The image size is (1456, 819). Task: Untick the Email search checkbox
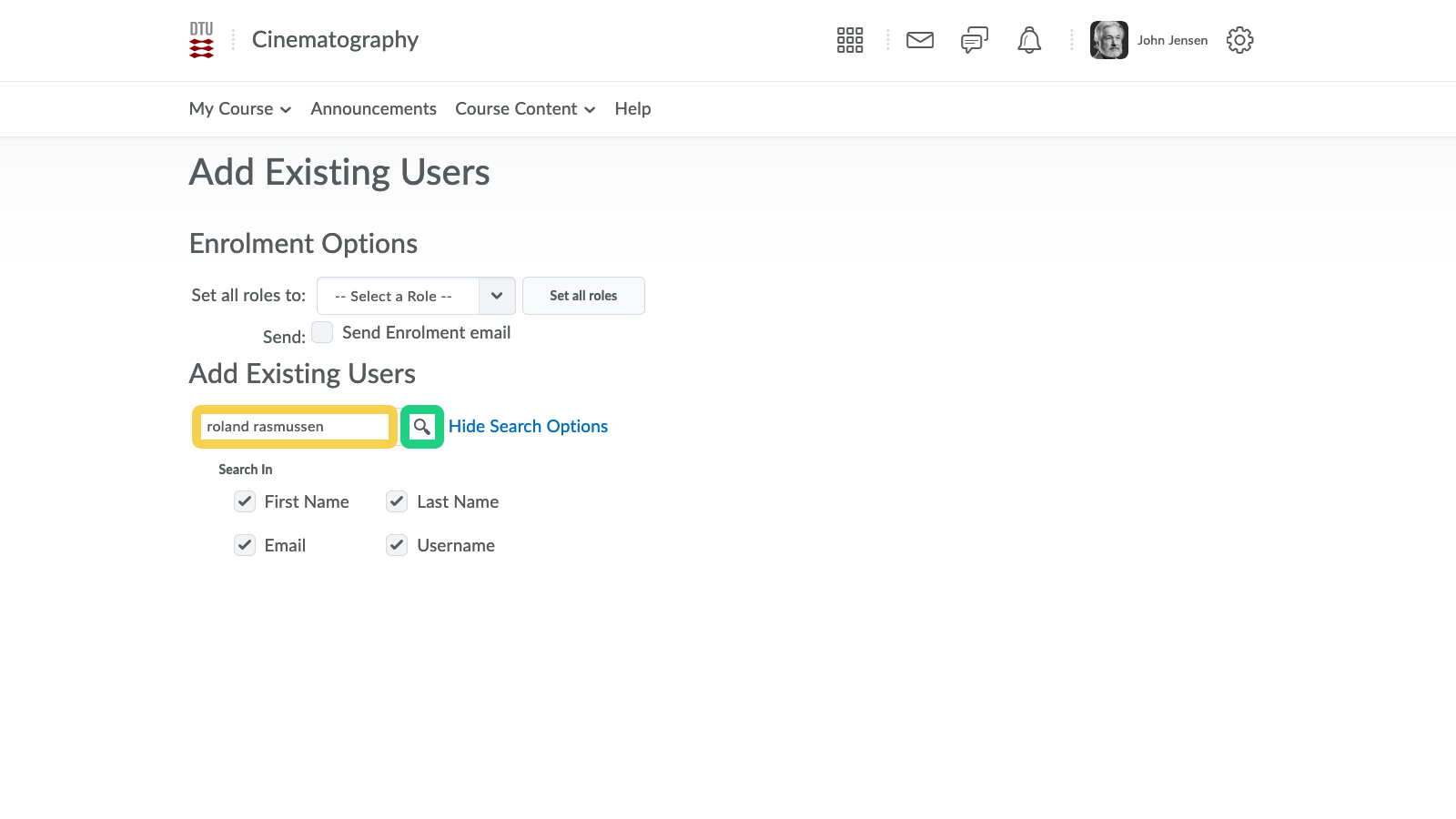[x=245, y=545]
